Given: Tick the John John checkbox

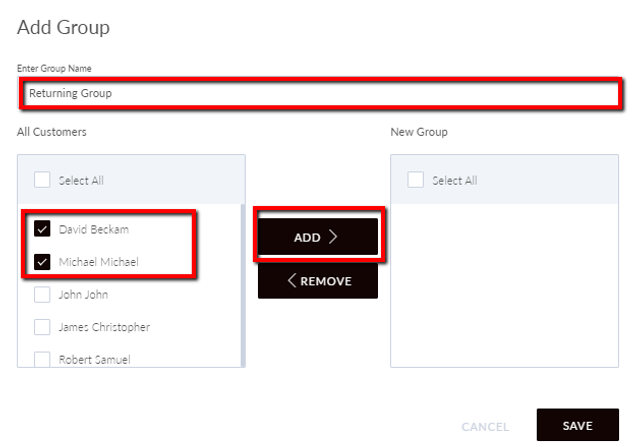Looking at the screenshot, I should pos(42,294).
